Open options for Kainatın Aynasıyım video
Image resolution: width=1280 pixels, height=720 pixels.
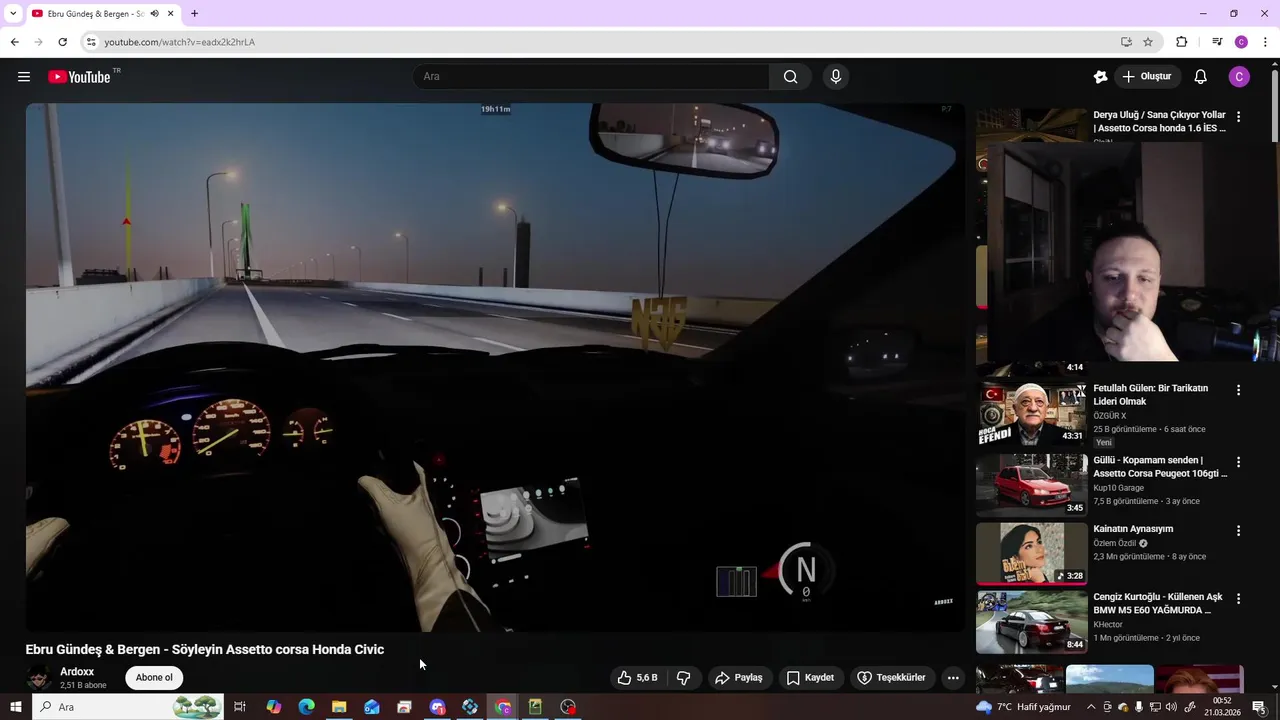1238,531
